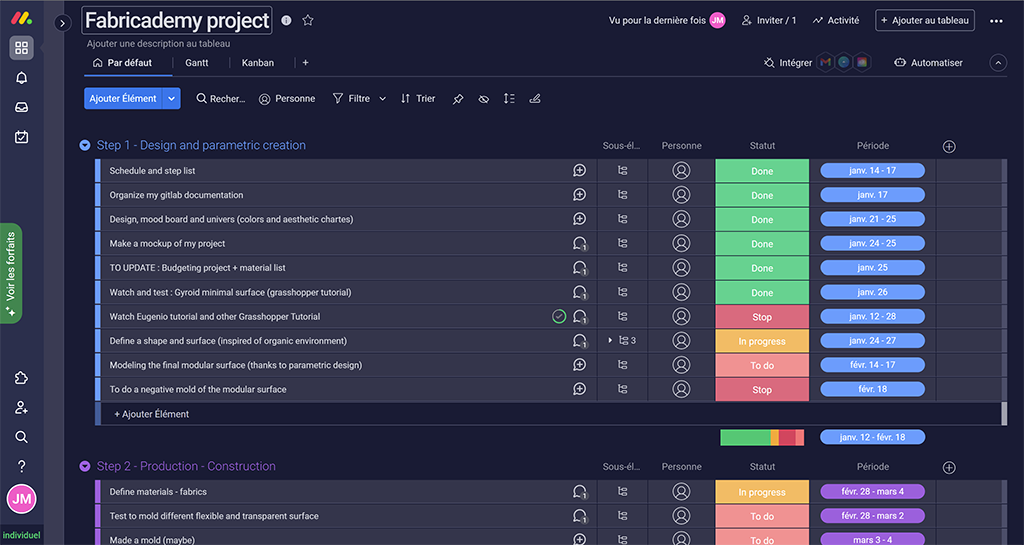Click the conditional coloring brush icon

535,99
